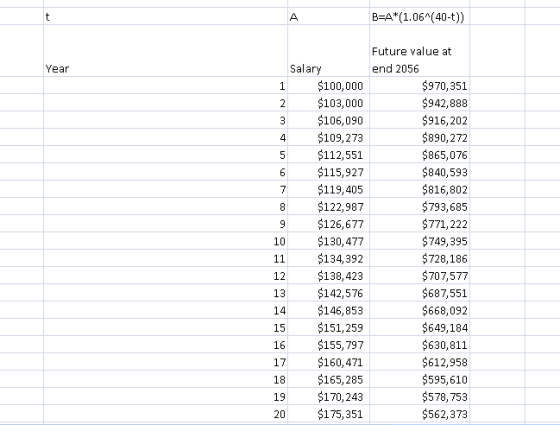Screen dimensions: 560x425
Task: Click the column header cell "A"
Action: click(x=328, y=16)
